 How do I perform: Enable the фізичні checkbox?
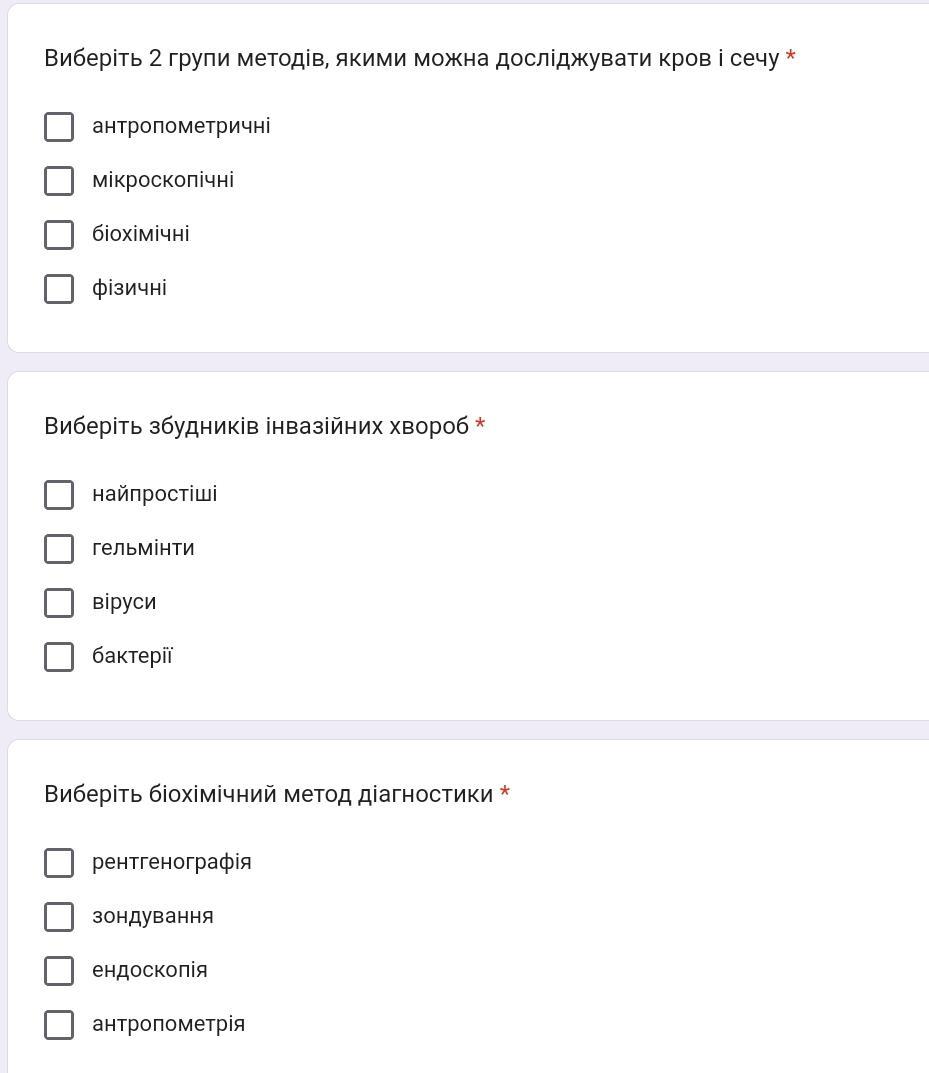(59, 289)
